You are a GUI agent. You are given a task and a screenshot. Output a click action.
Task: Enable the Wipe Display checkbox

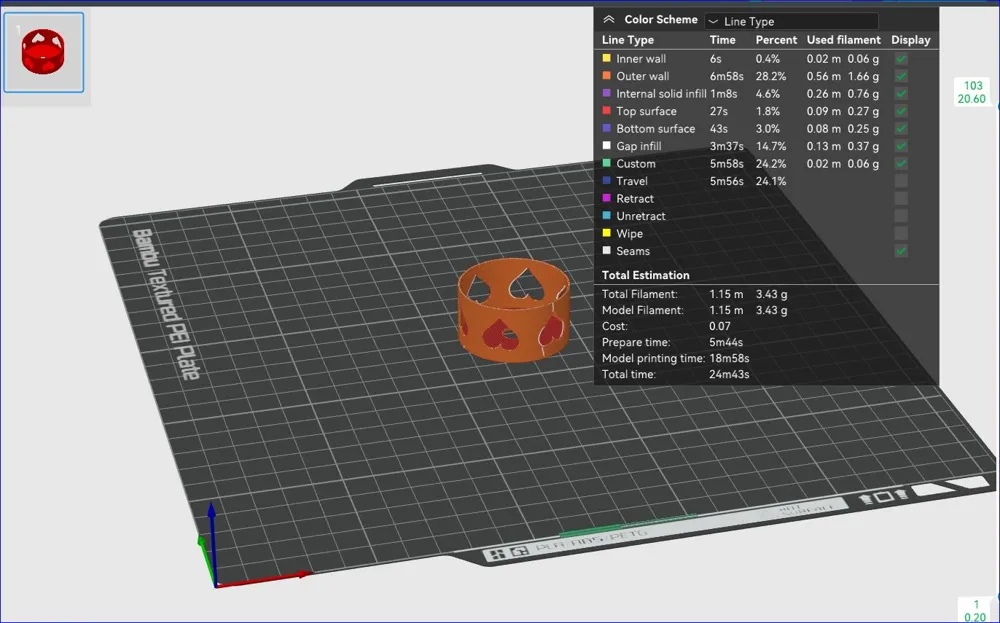point(901,233)
